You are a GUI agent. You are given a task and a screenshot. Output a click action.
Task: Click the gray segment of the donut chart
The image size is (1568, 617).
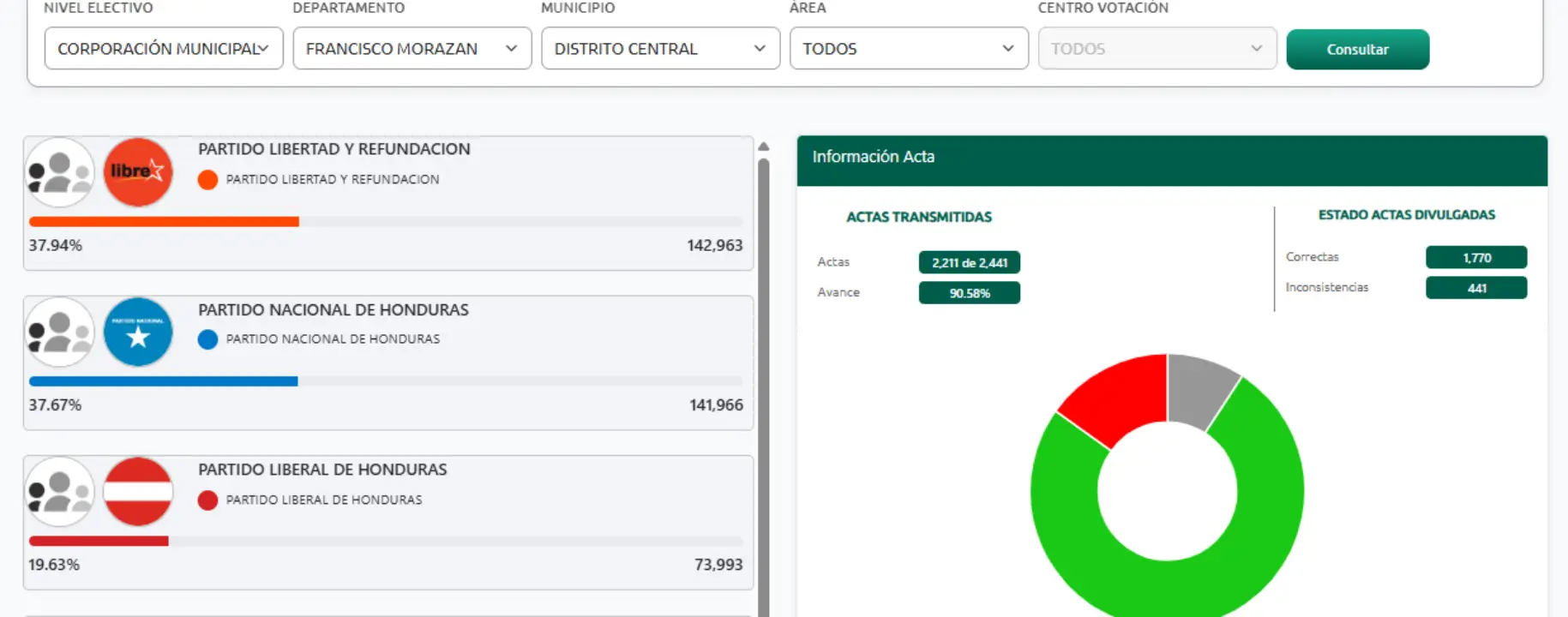[1199, 389]
